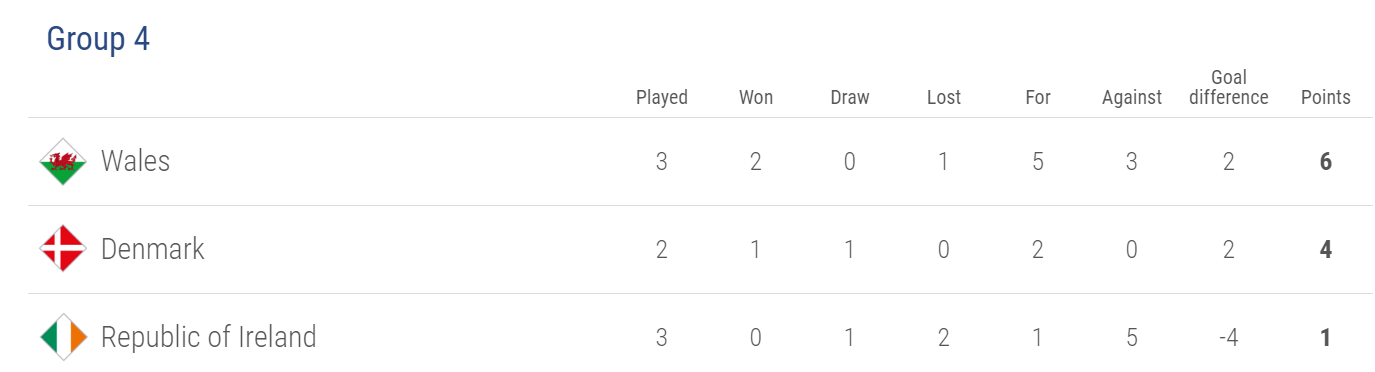Select Denmark's played matches value
Screen dimensions: 1375x372
[662, 250]
